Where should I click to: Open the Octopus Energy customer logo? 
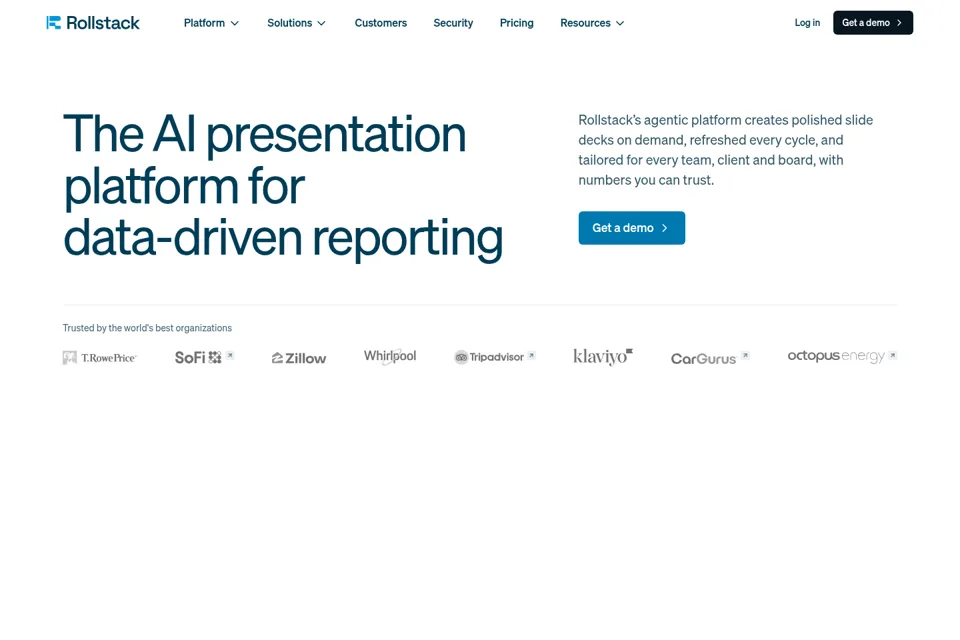(x=836, y=356)
